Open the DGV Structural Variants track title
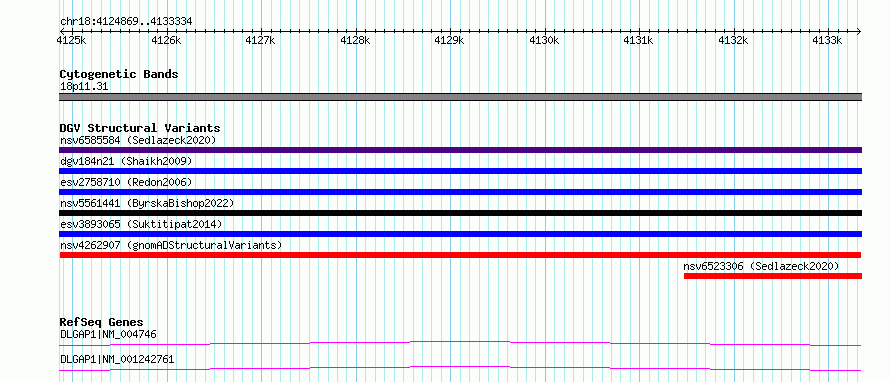This screenshot has height=382, width=890. point(140,128)
